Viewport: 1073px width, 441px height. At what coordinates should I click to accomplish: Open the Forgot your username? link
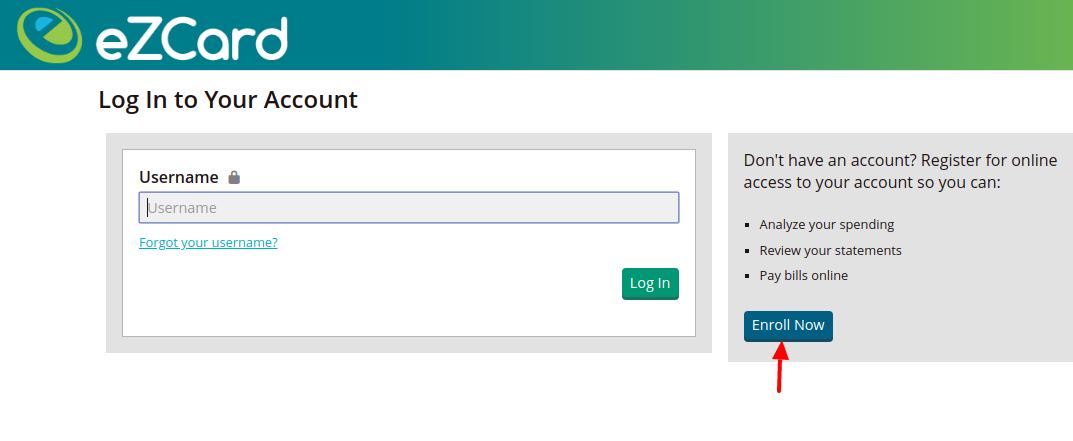pos(208,242)
